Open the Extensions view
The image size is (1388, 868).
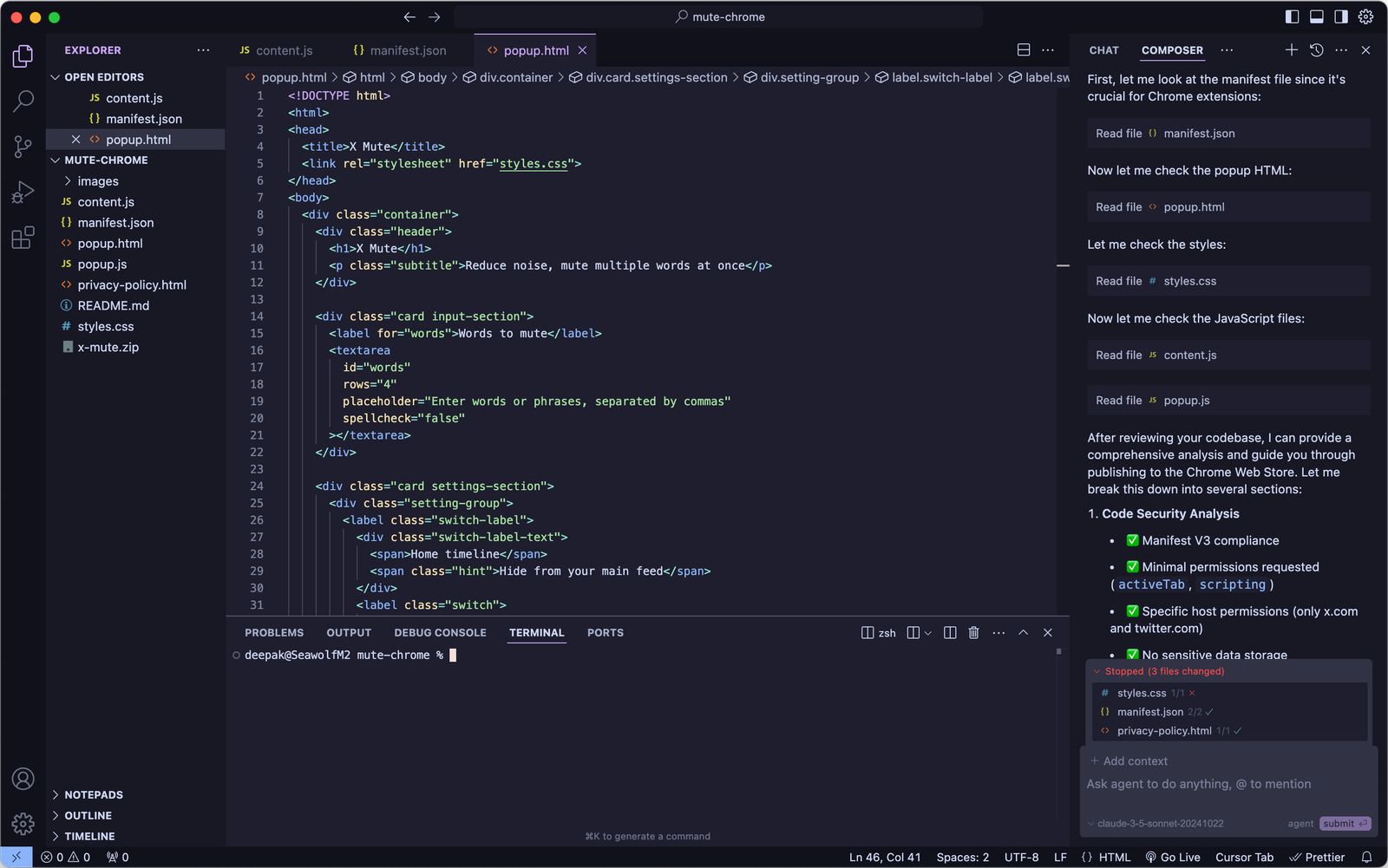[x=22, y=236]
